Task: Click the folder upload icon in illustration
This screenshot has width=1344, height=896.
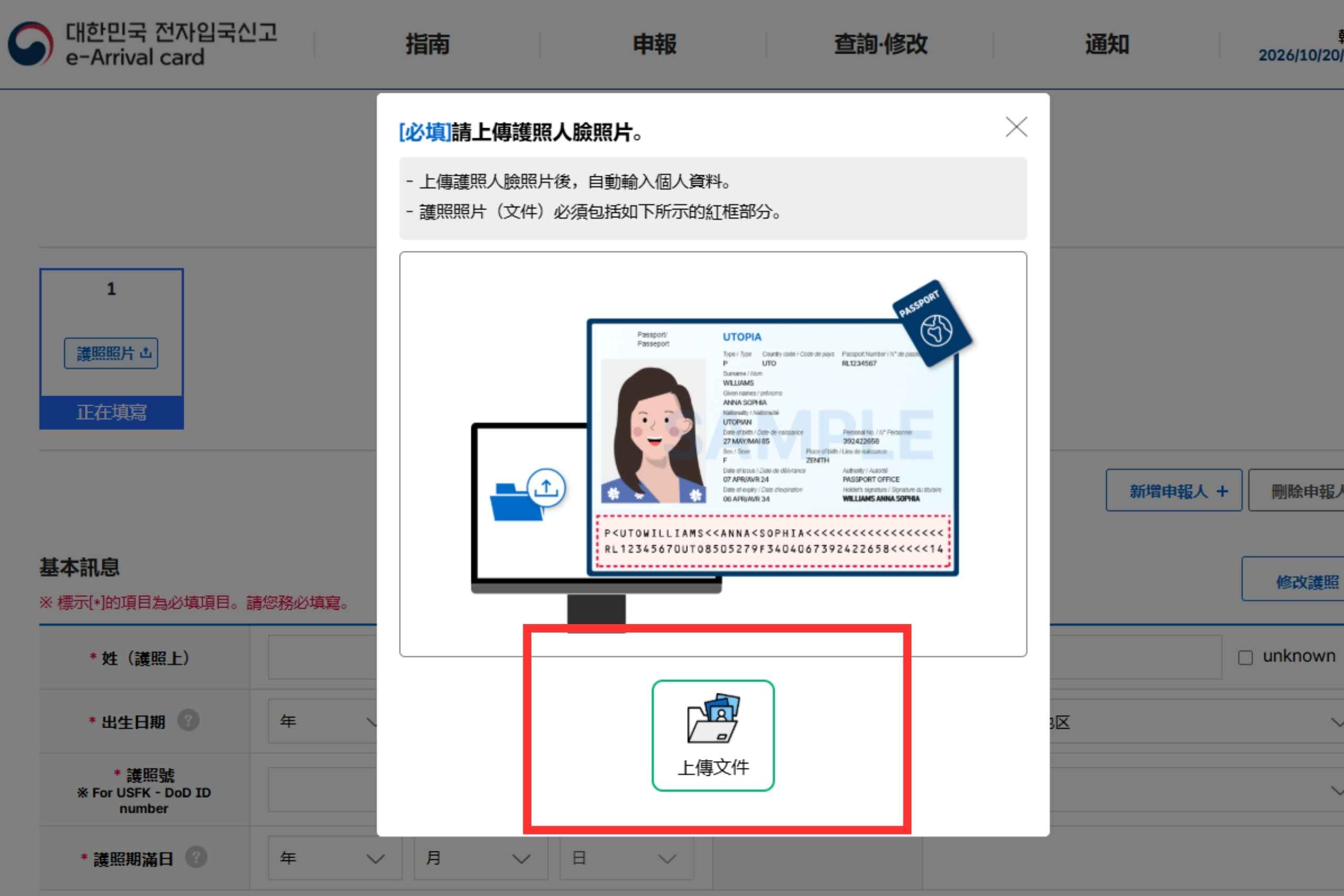Action: point(528,495)
